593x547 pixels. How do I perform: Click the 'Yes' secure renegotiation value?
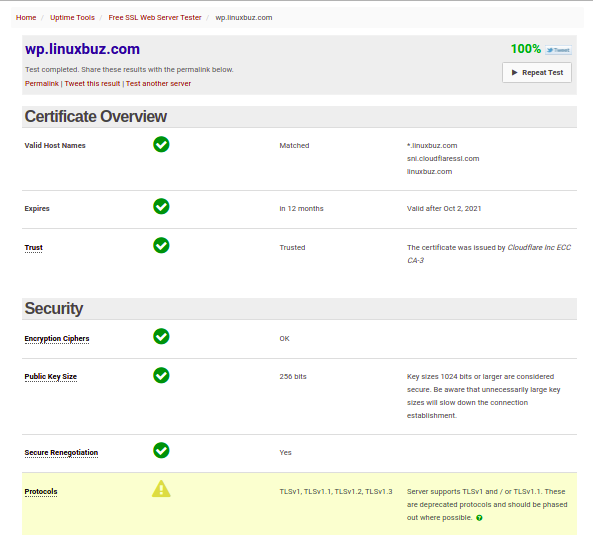point(286,453)
